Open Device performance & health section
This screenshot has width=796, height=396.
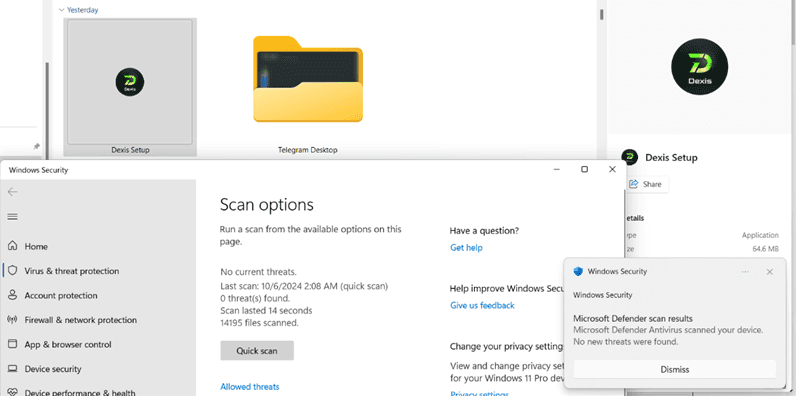click(x=80, y=392)
